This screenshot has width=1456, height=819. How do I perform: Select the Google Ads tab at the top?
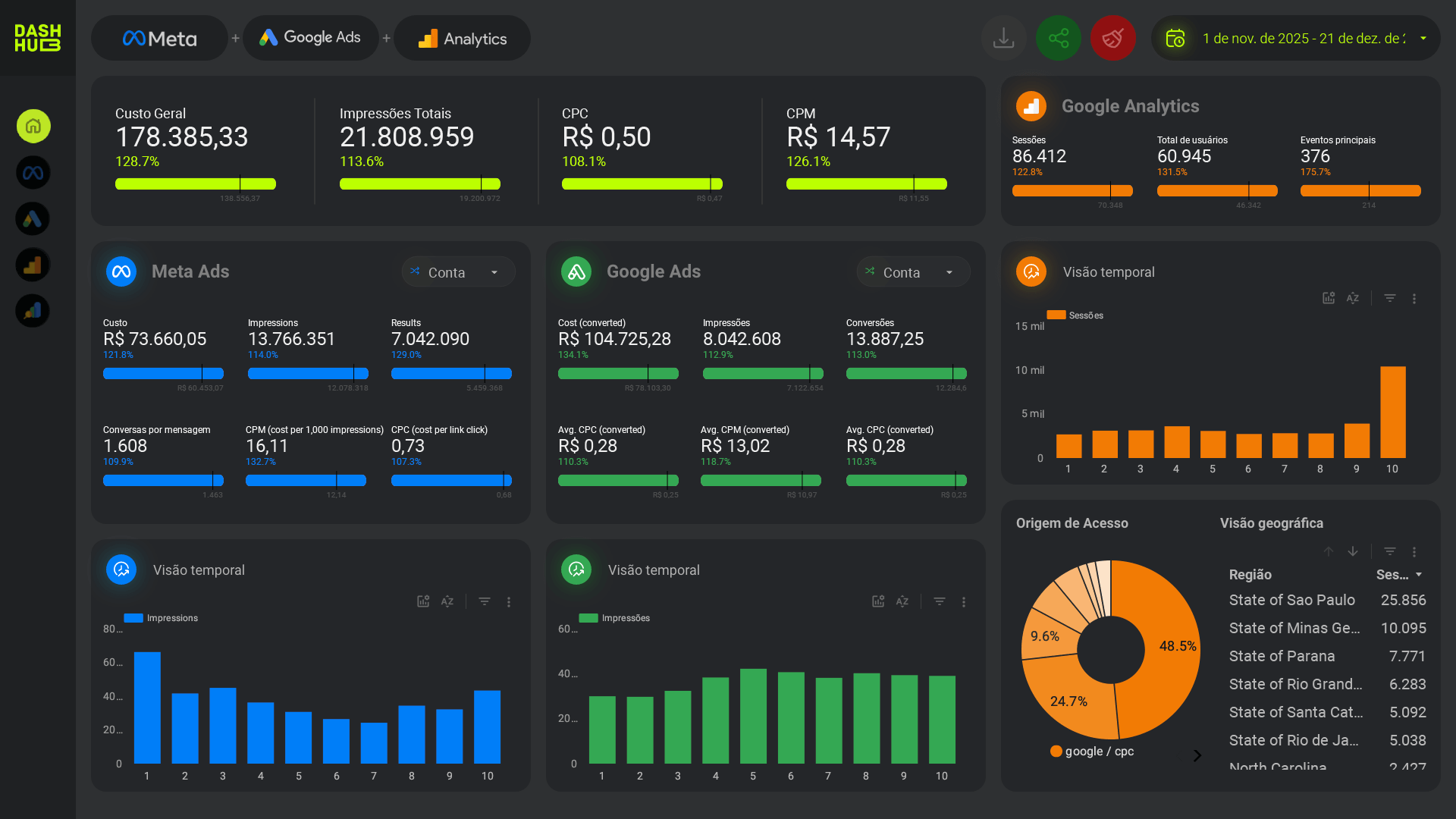point(311,38)
